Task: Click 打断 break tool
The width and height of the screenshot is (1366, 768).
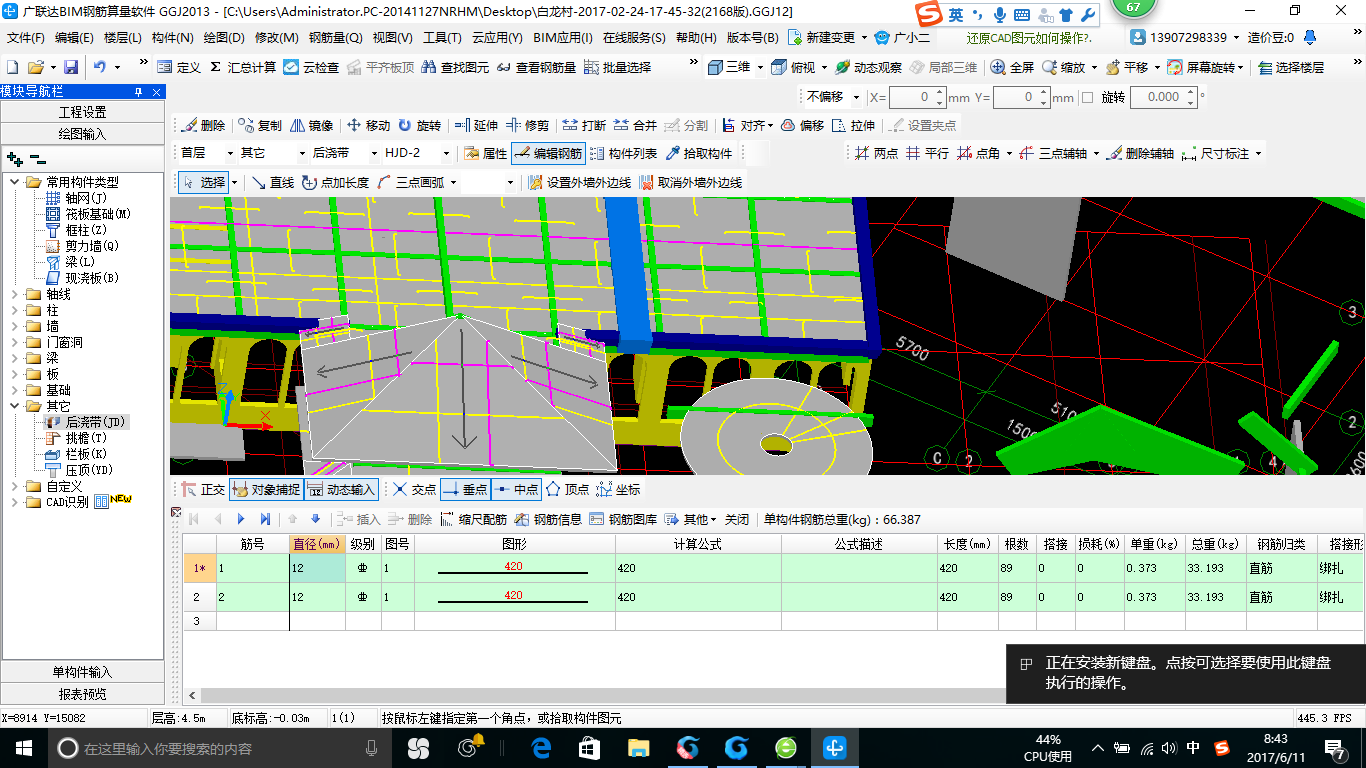Action: click(584, 125)
